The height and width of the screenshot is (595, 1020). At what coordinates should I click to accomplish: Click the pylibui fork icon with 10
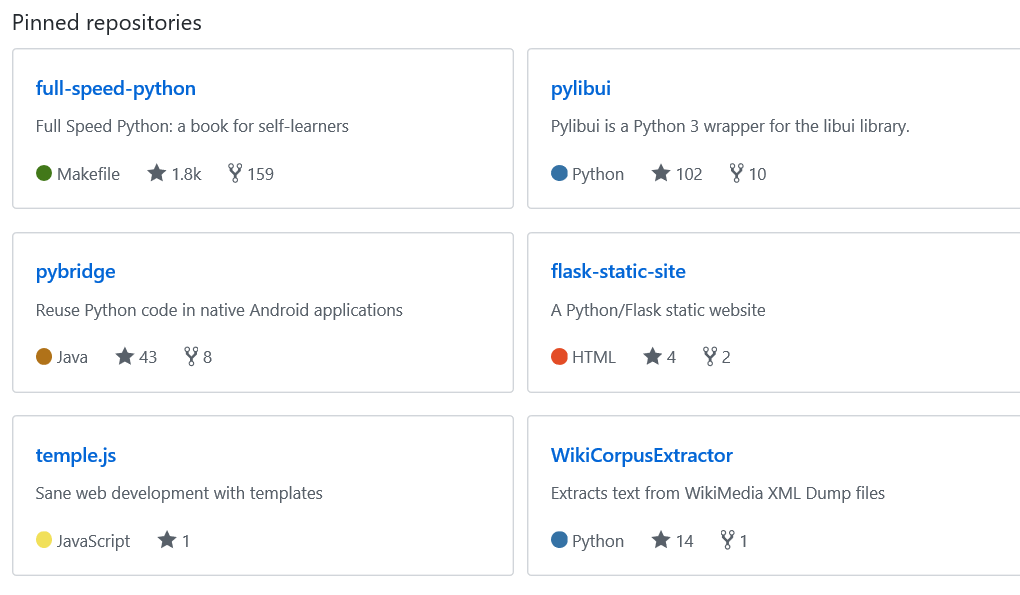736,173
